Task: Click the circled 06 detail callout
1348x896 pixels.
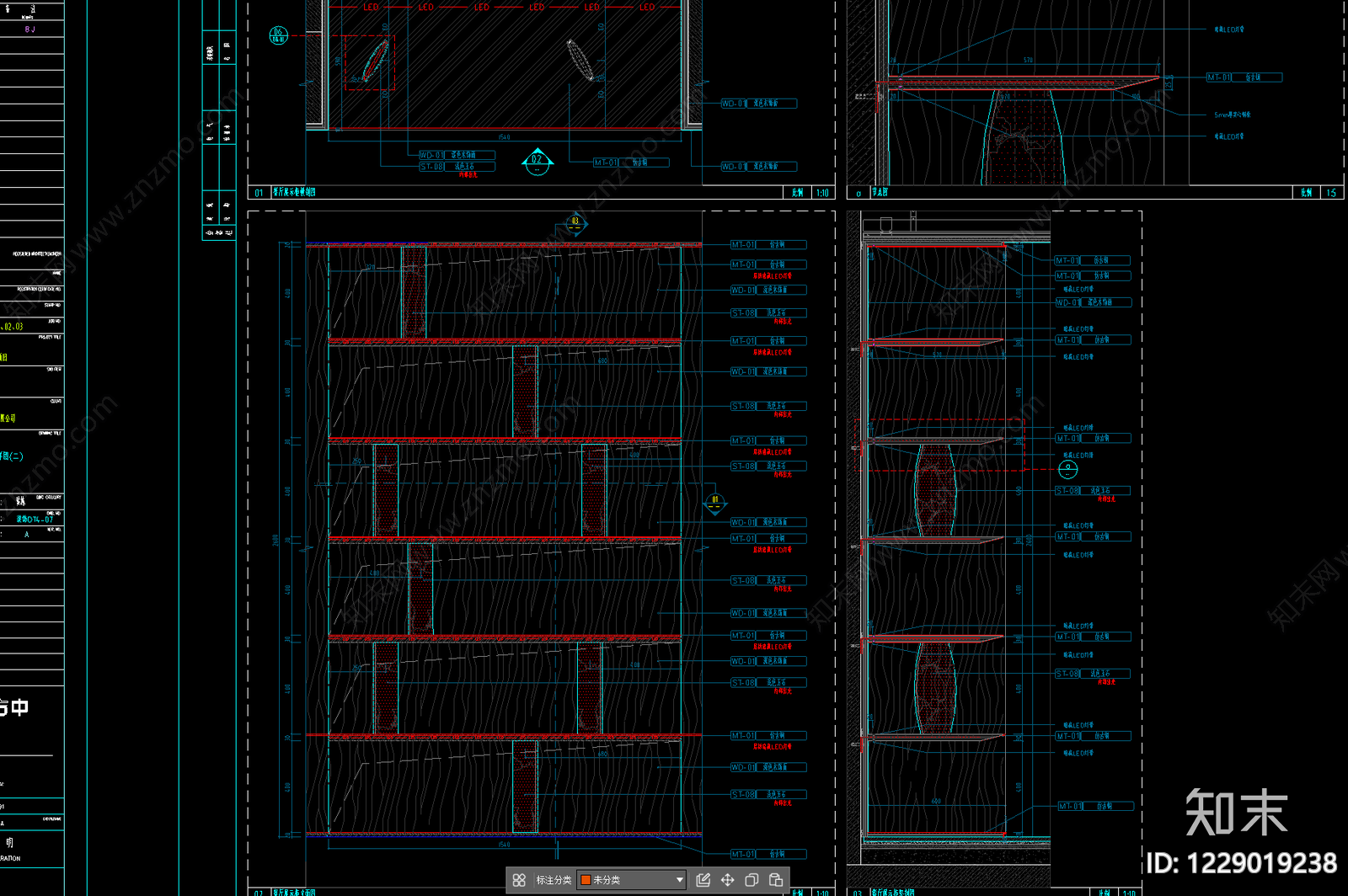Action: coord(278,35)
